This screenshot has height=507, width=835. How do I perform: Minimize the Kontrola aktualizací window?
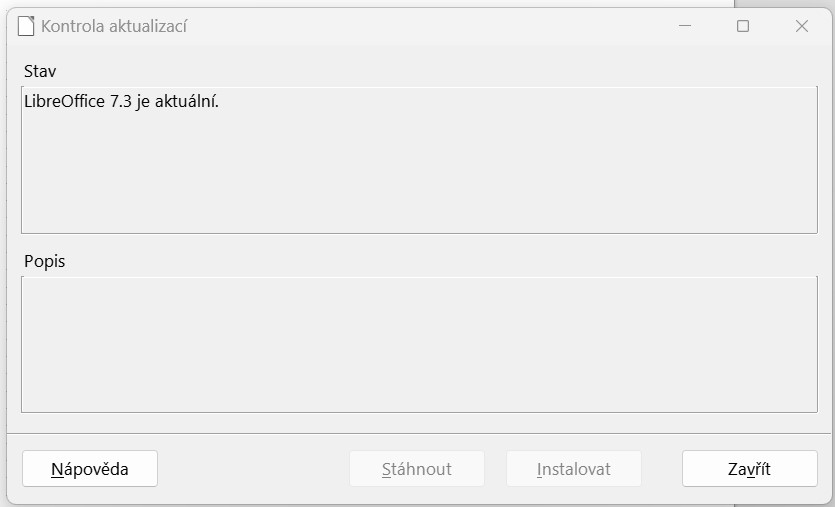(685, 26)
